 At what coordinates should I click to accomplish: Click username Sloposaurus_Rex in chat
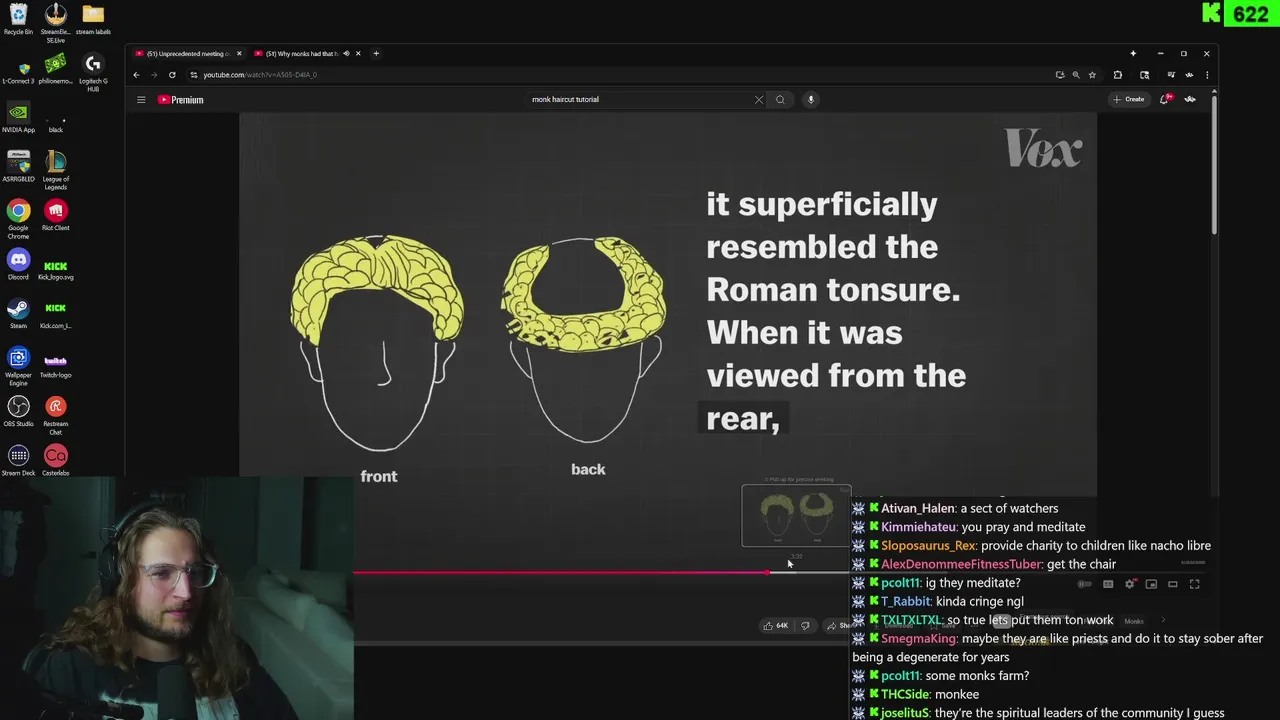tap(928, 546)
